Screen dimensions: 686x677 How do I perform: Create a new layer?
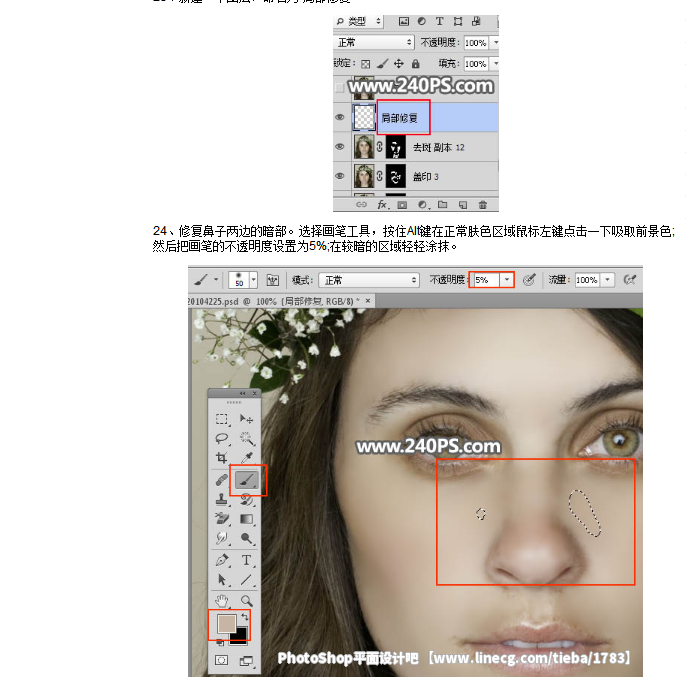[463, 205]
